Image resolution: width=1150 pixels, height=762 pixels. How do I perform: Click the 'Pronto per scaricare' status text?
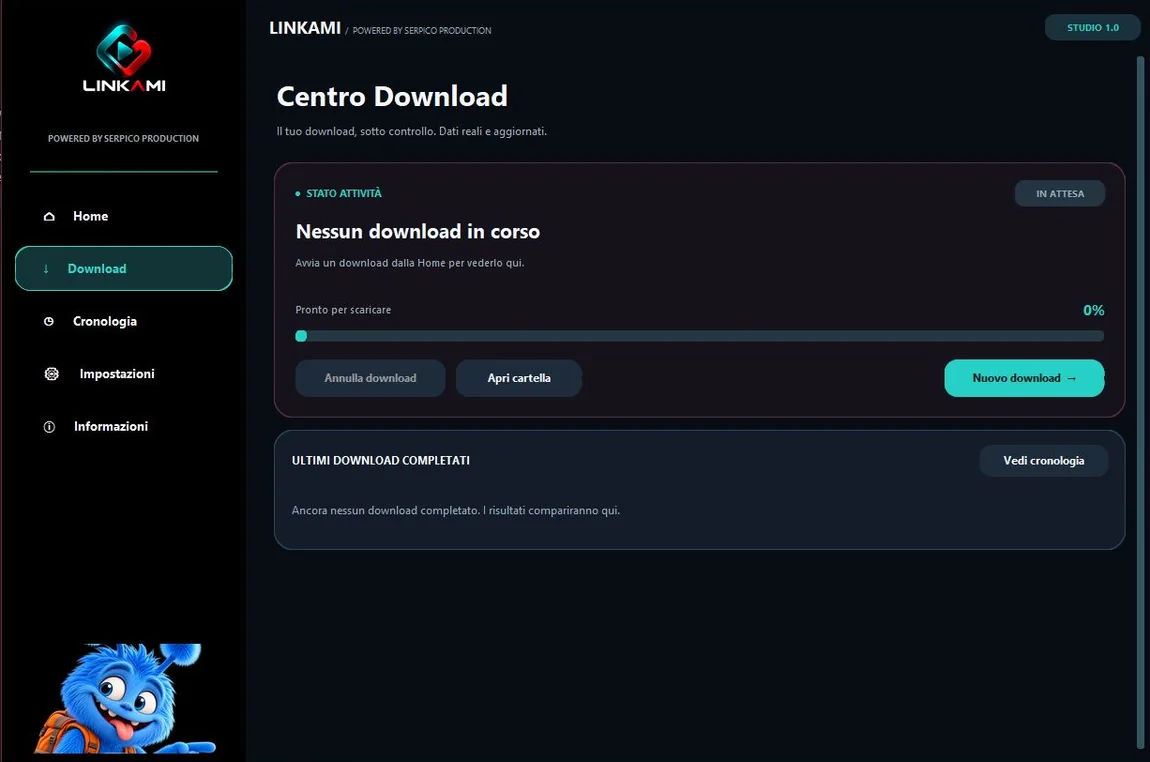click(x=343, y=310)
